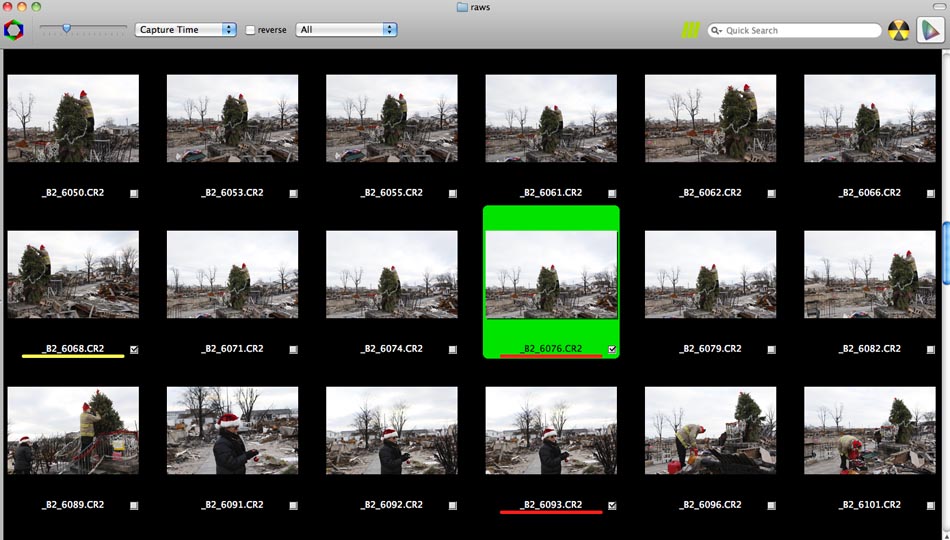This screenshot has height=540, width=950.
Task: Tick the checkbox for _B2_6091.CR2
Action: tap(293, 505)
